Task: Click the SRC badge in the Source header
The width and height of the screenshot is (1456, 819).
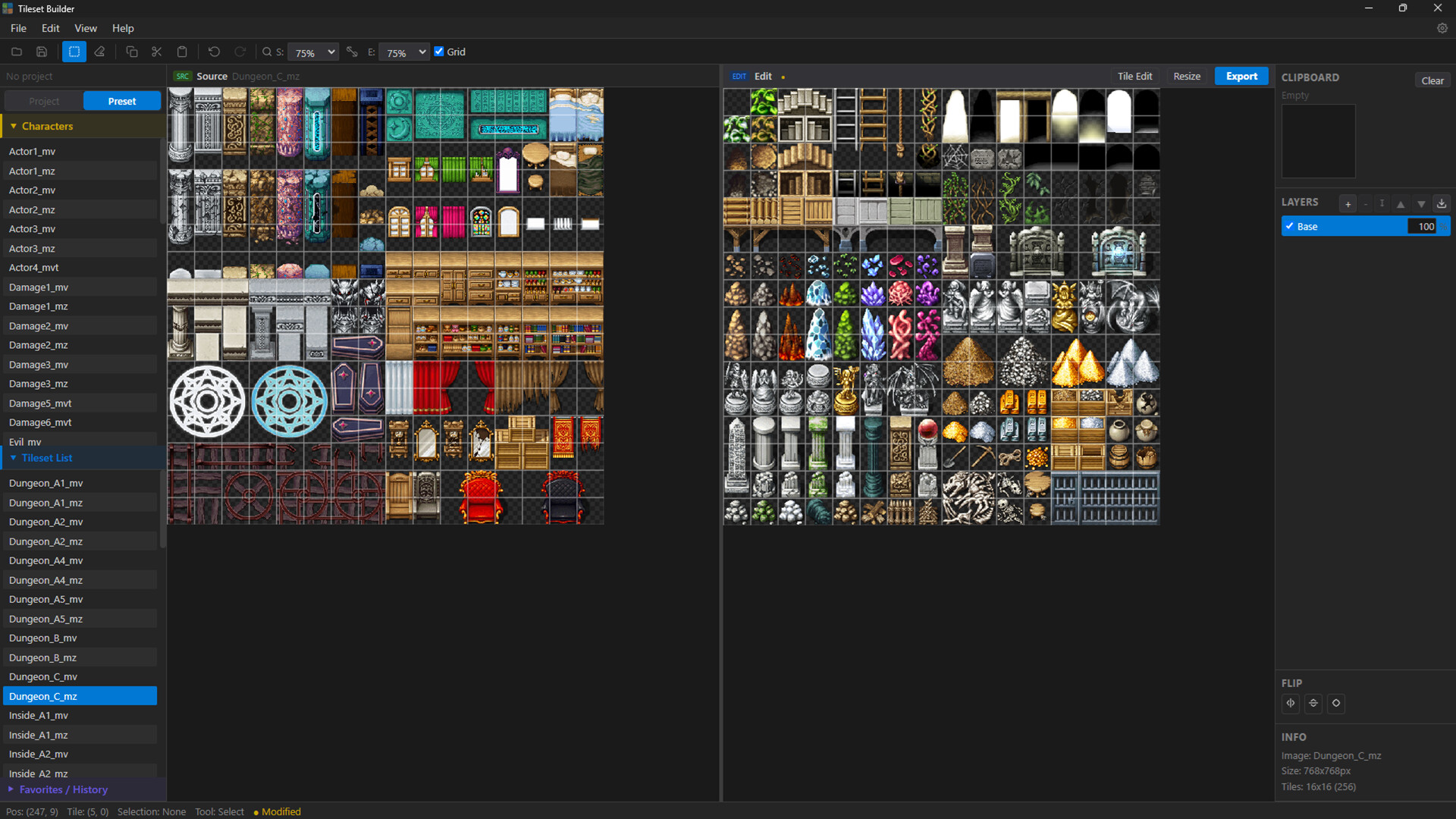Action: [183, 76]
